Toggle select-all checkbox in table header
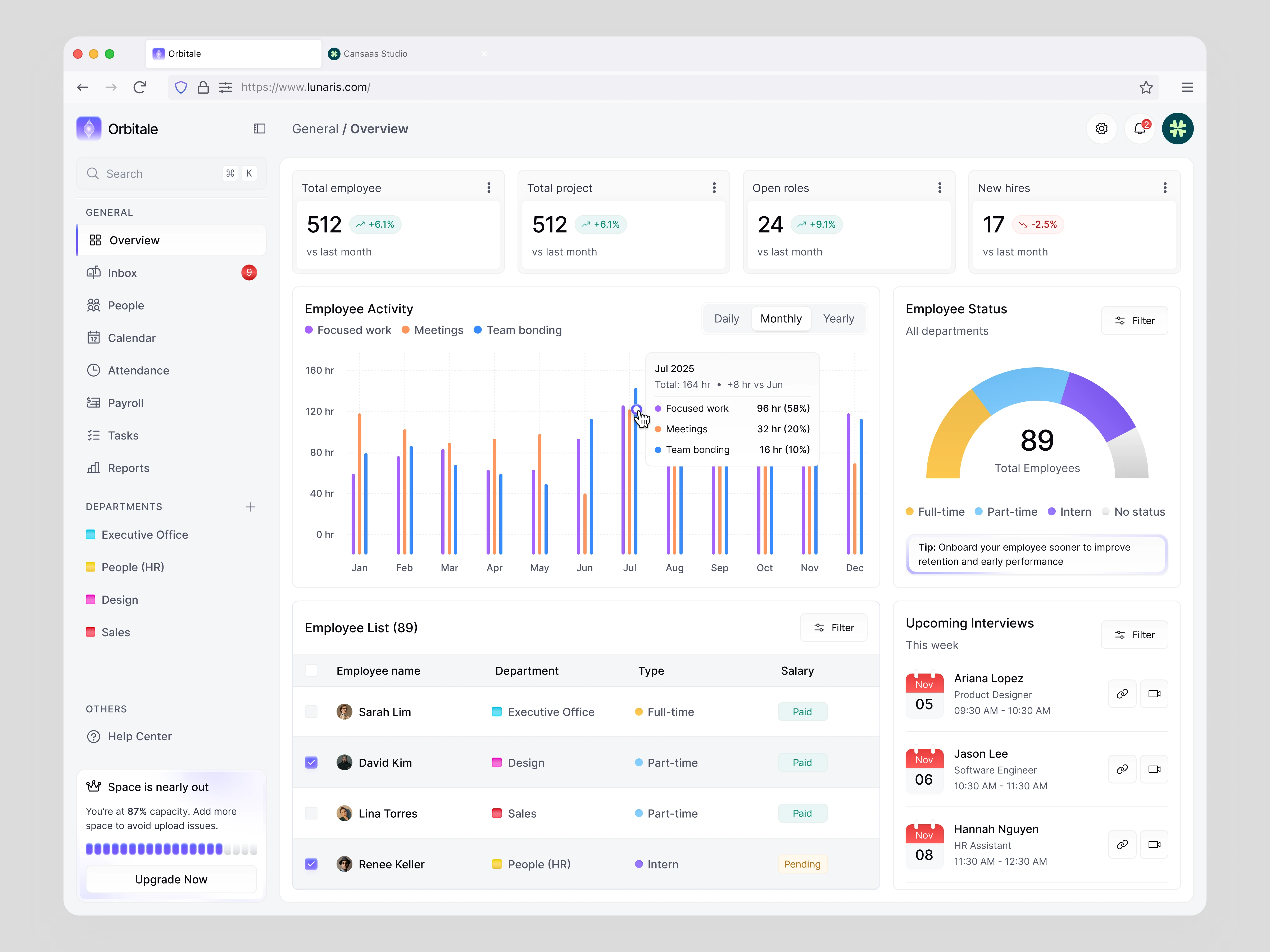 (311, 670)
